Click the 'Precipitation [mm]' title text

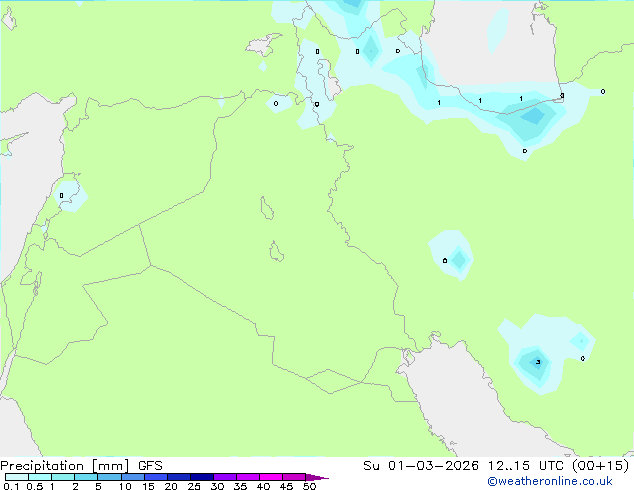coord(65,466)
